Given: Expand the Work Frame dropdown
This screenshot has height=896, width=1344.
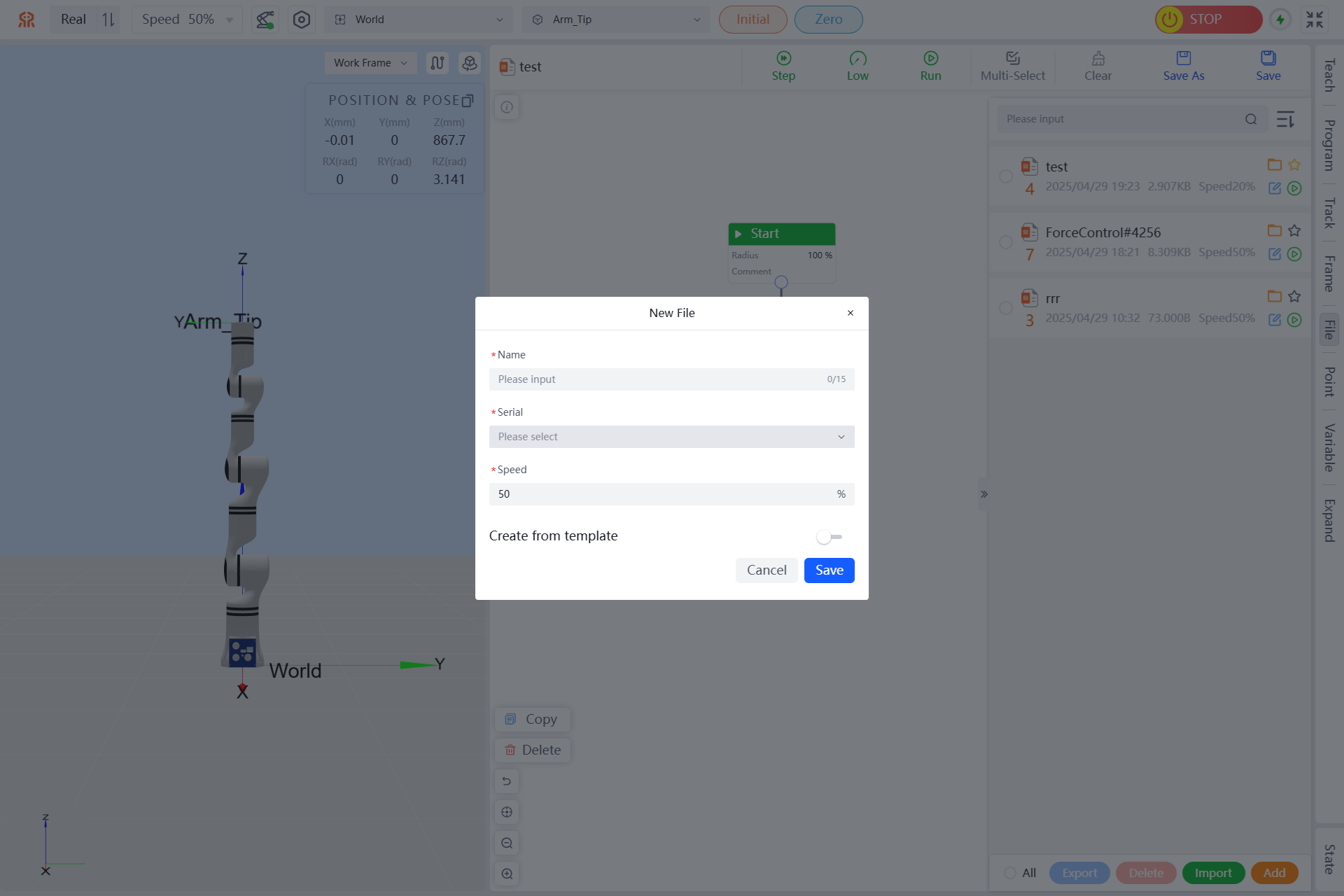Looking at the screenshot, I should 370,63.
